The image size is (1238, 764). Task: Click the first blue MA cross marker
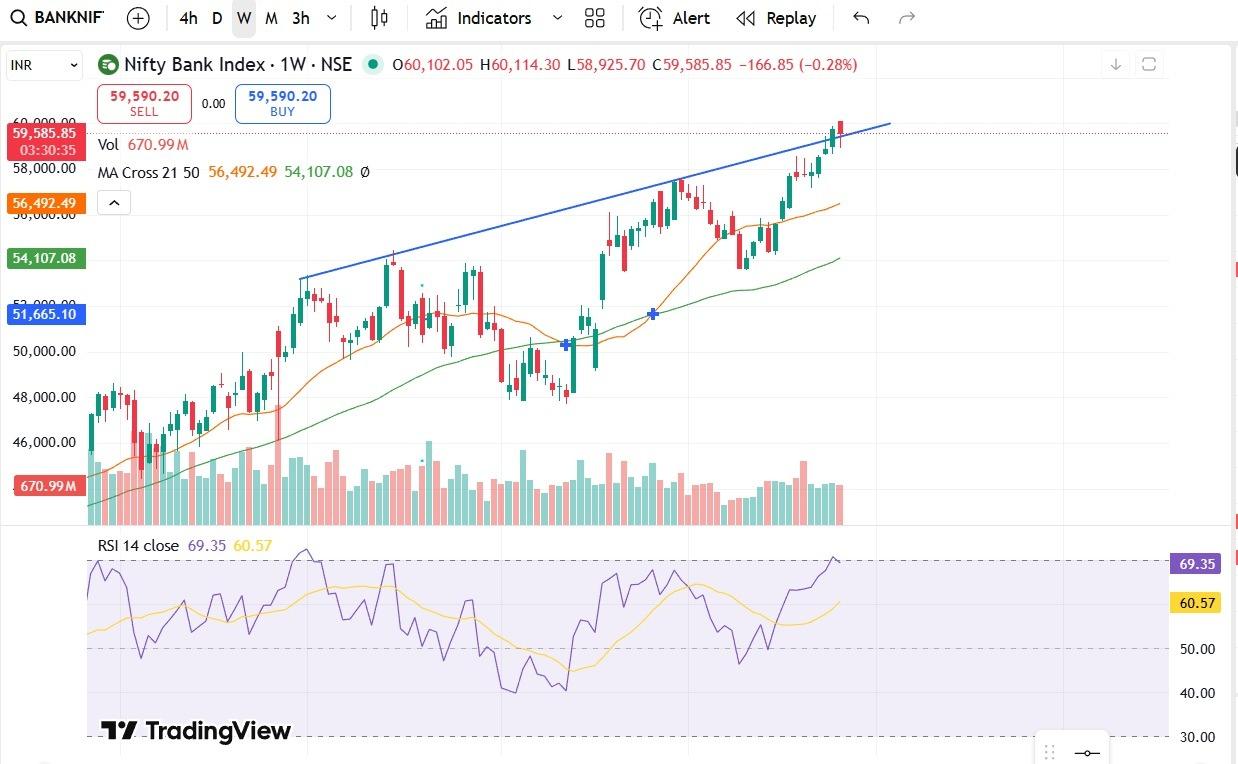coord(567,345)
